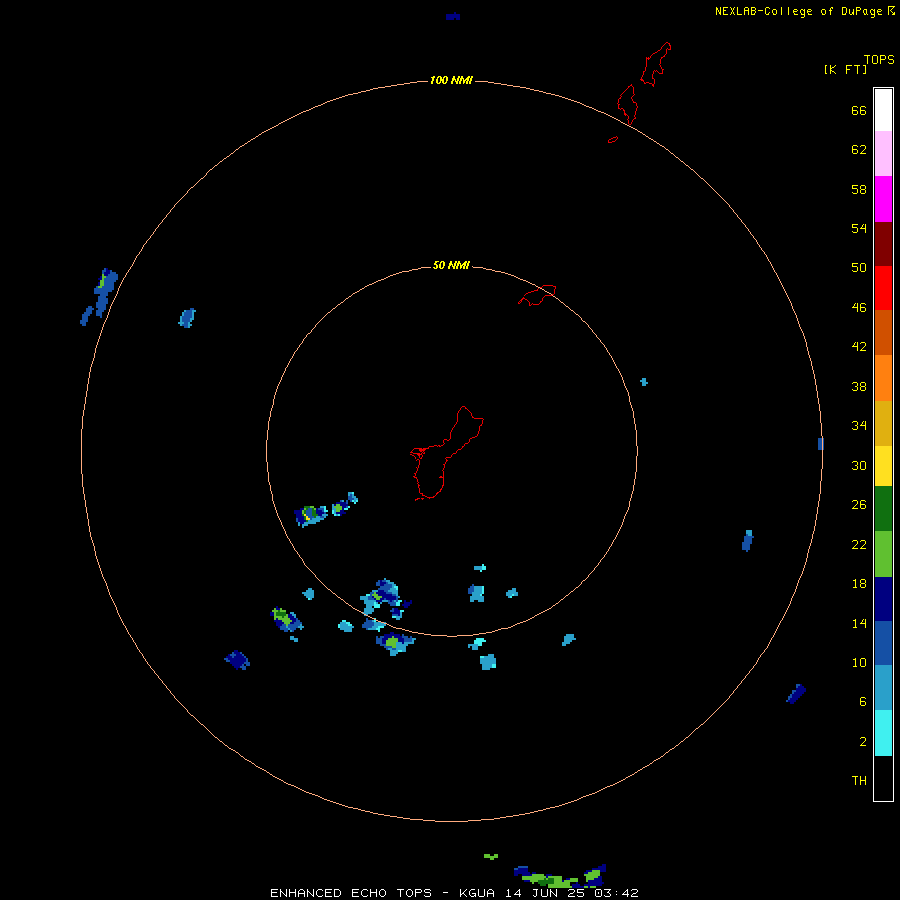Click the yellow swatch between 30 and 34
The image size is (900, 900).
tap(883, 466)
